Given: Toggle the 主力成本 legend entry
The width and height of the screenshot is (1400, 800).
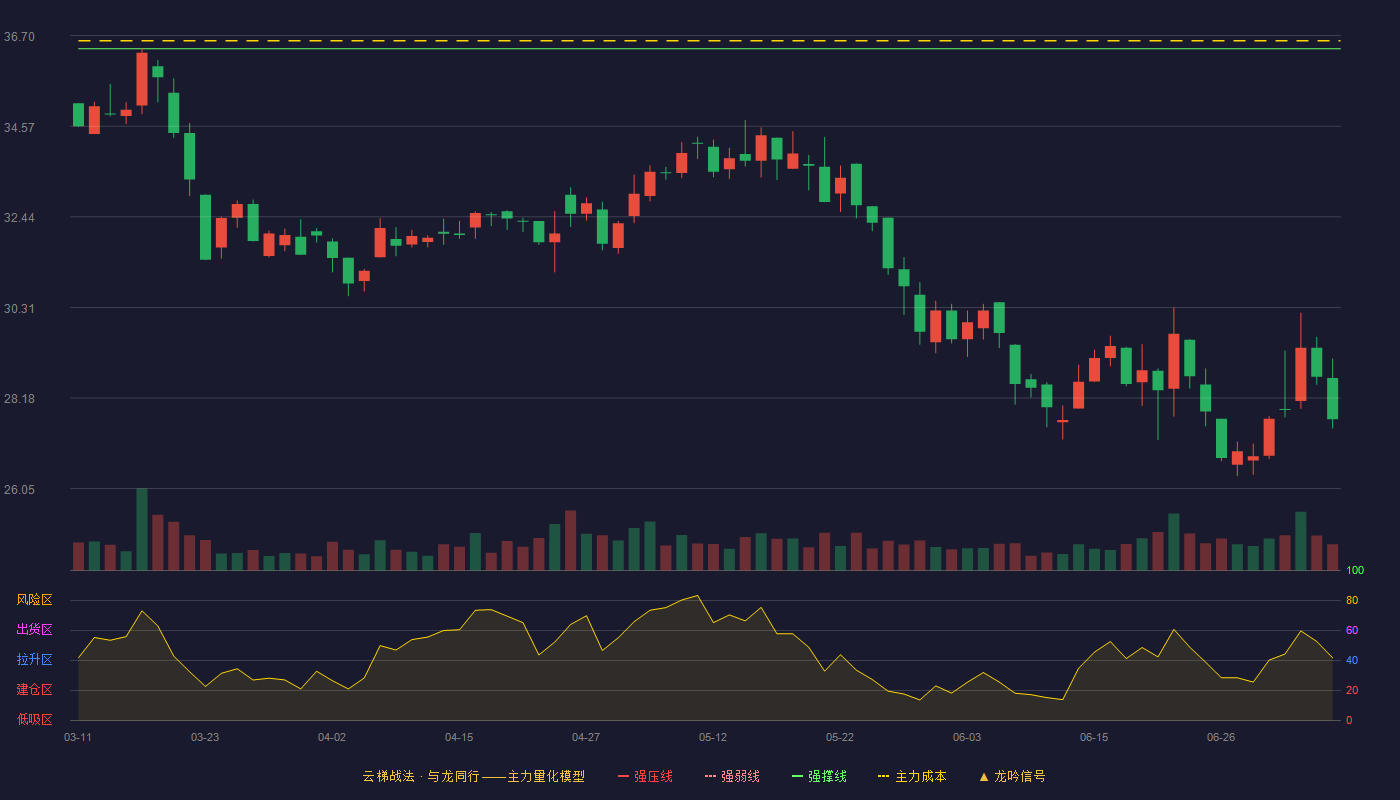Looking at the screenshot, I should (x=912, y=776).
